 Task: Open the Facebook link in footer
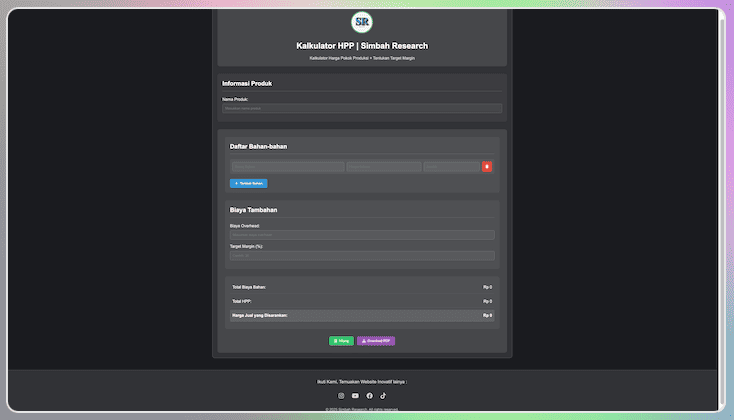click(369, 396)
